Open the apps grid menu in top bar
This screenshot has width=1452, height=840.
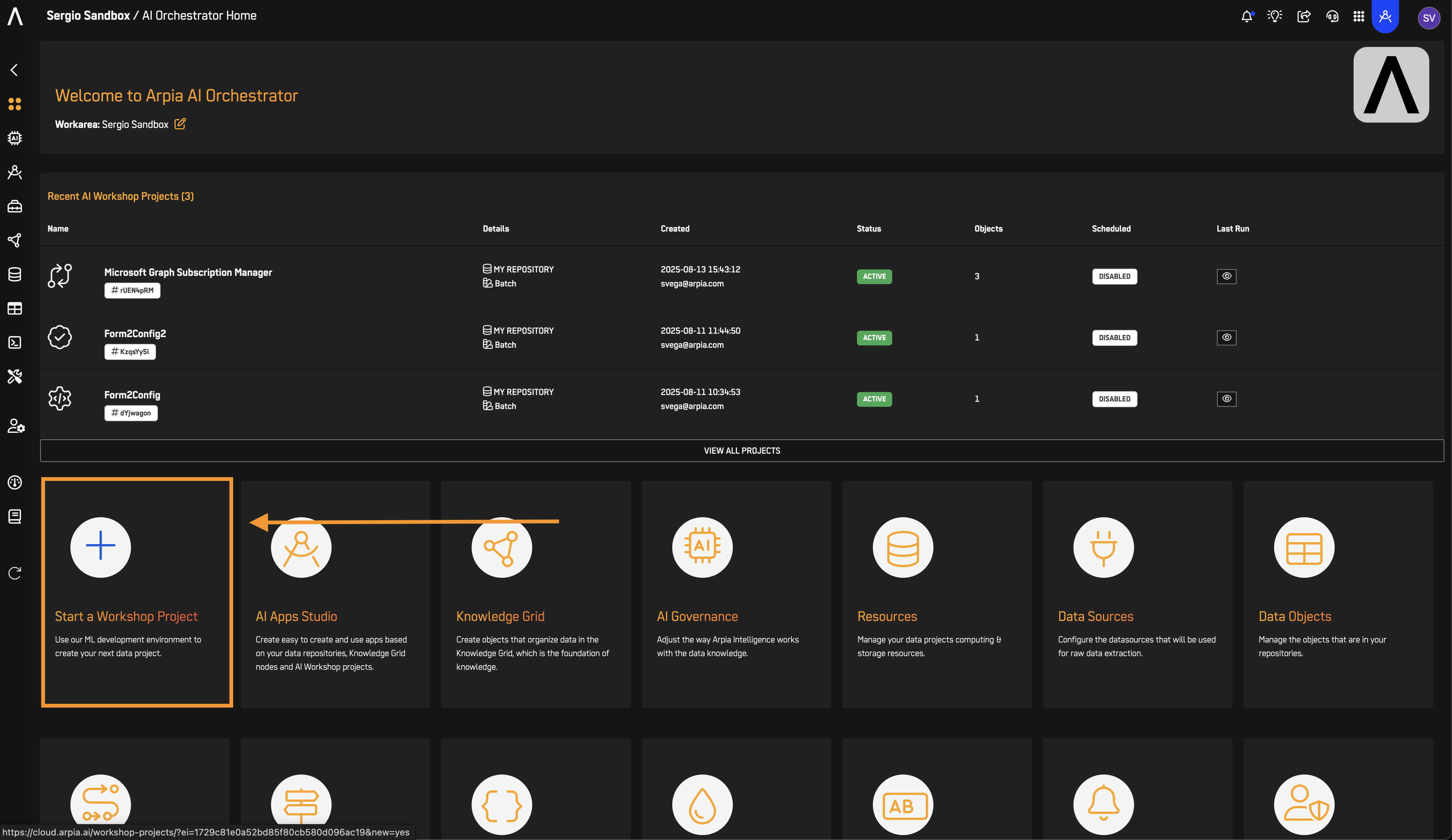[x=1359, y=17]
